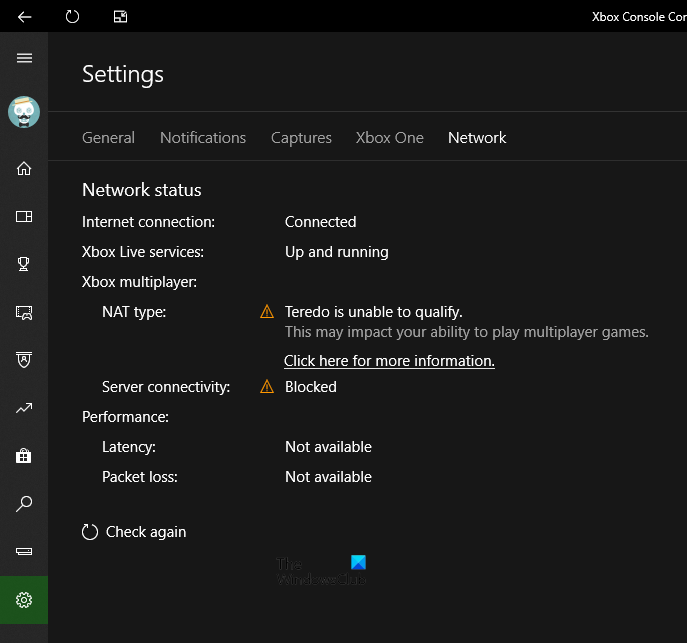
Task: Open Achievements trophy icon
Action: point(24,264)
